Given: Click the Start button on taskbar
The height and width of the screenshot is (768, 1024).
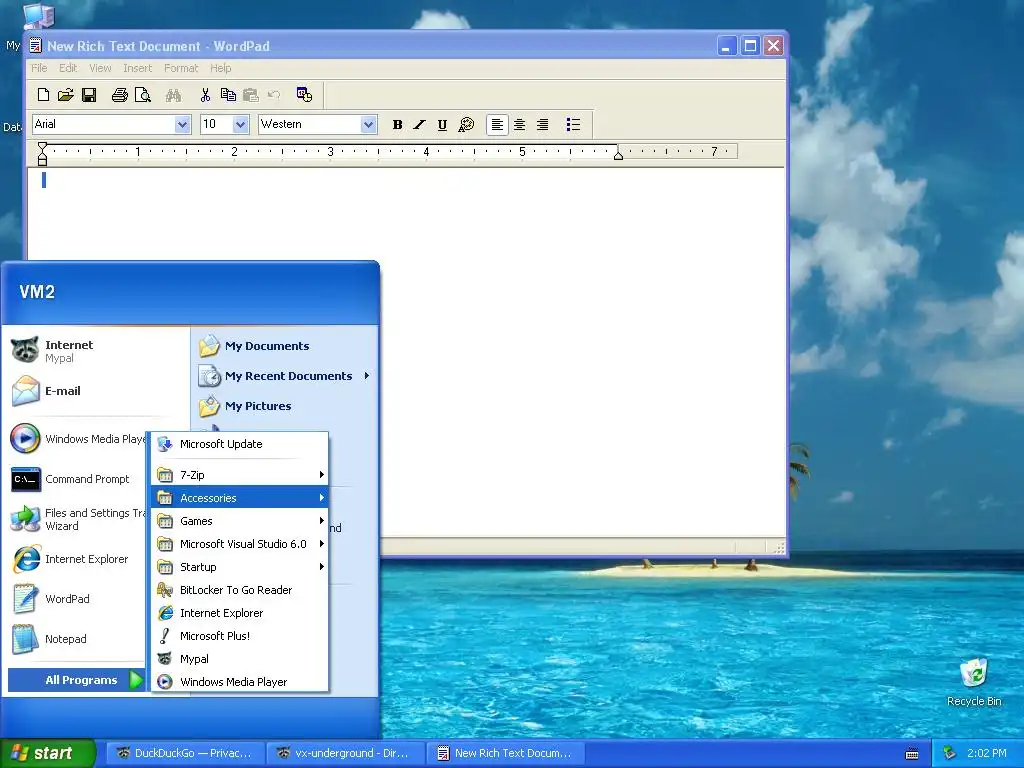Looking at the screenshot, I should 47,753.
